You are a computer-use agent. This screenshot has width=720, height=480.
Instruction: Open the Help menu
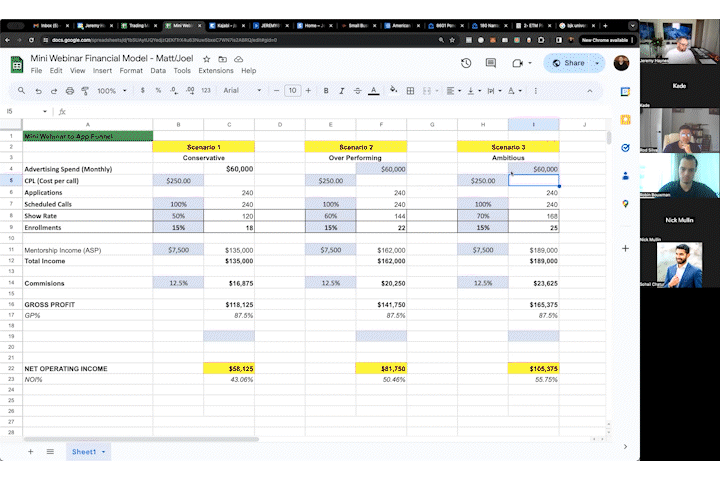coord(248,71)
